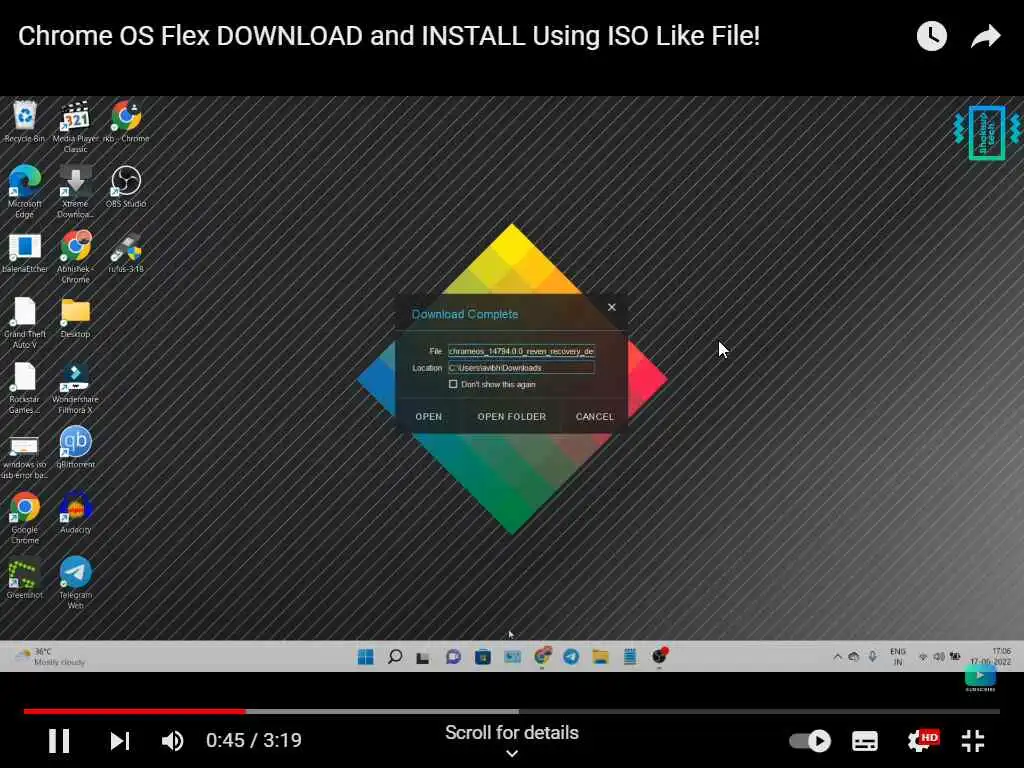Expand the Scroll for details chevron
Image resolution: width=1024 pixels, height=768 pixels.
[512, 753]
